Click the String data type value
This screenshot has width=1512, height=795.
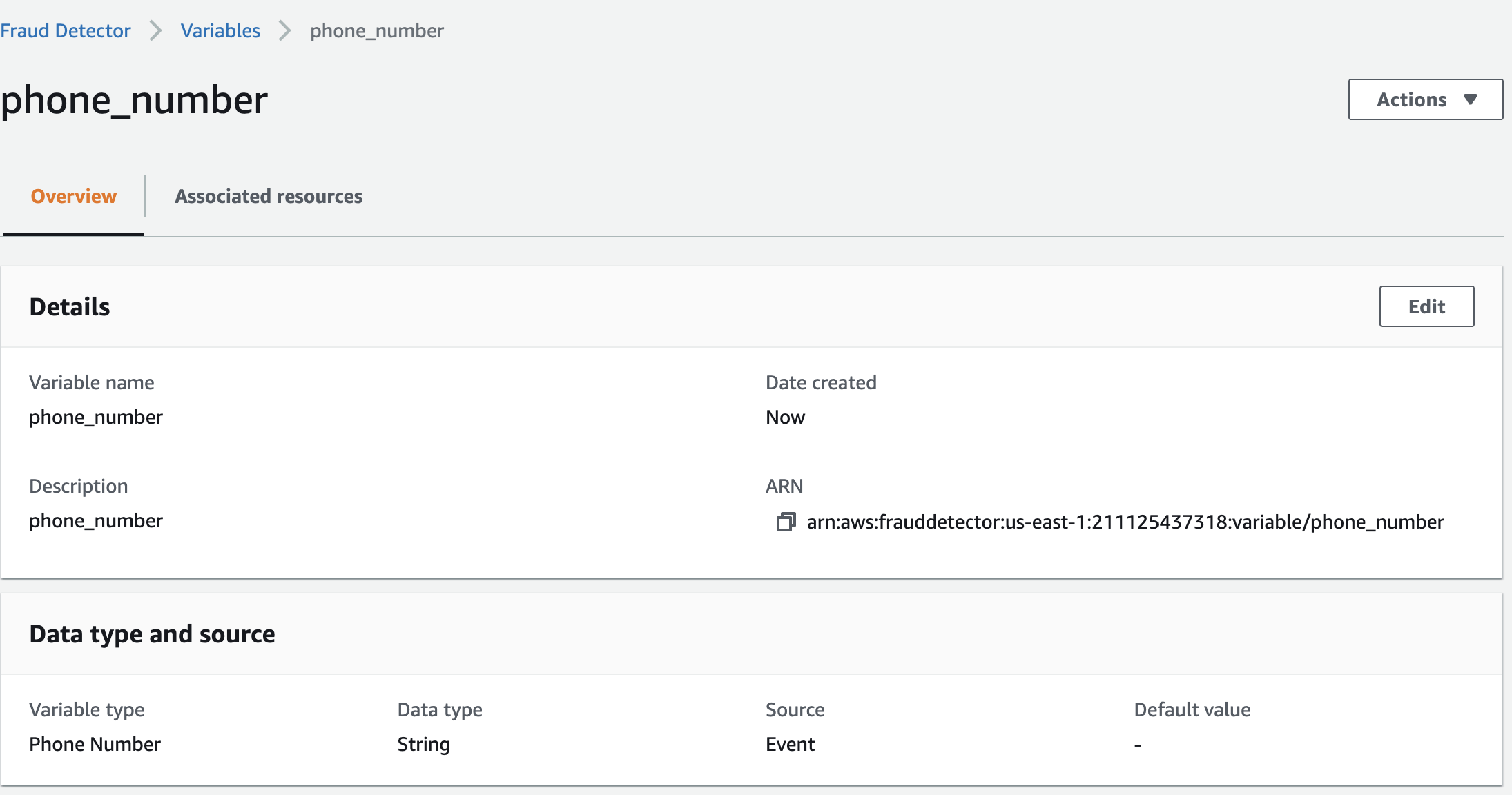(423, 744)
